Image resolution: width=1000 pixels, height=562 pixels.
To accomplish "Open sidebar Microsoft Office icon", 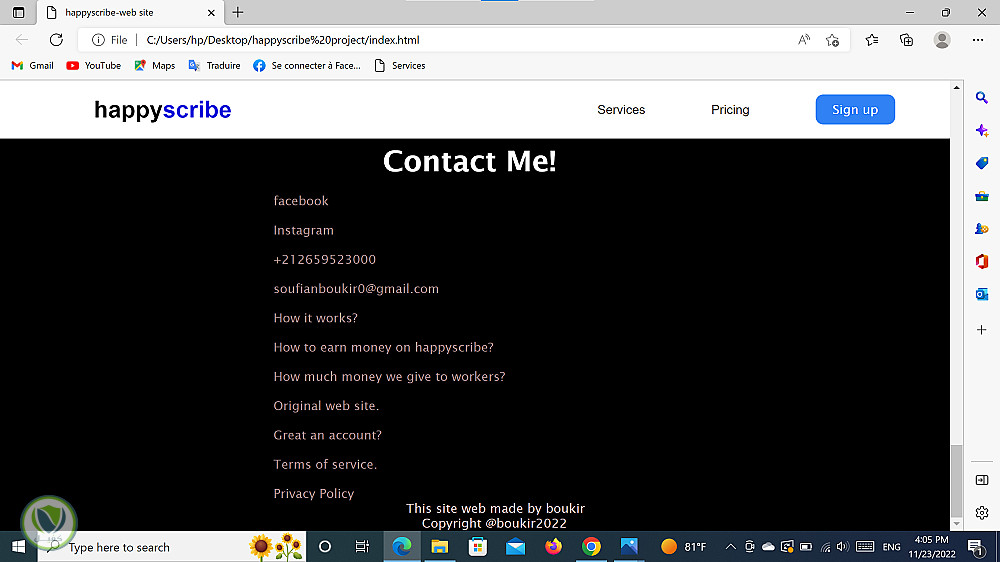I will coord(982,262).
